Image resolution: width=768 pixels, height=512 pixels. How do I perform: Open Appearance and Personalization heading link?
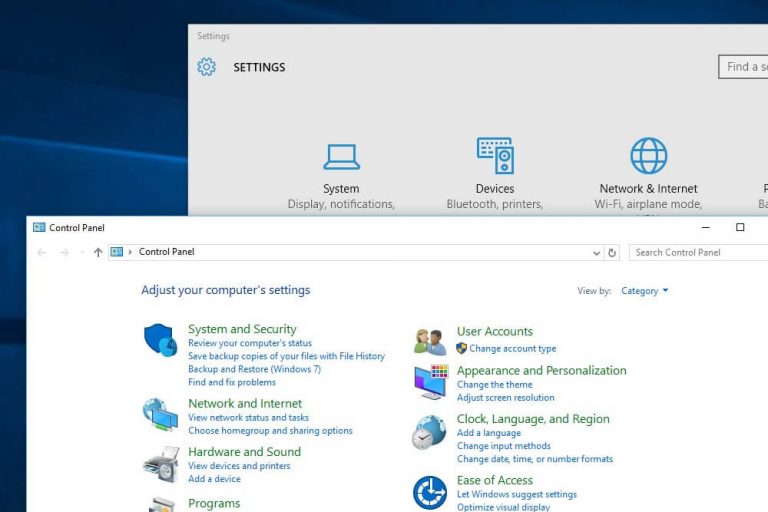coord(542,370)
